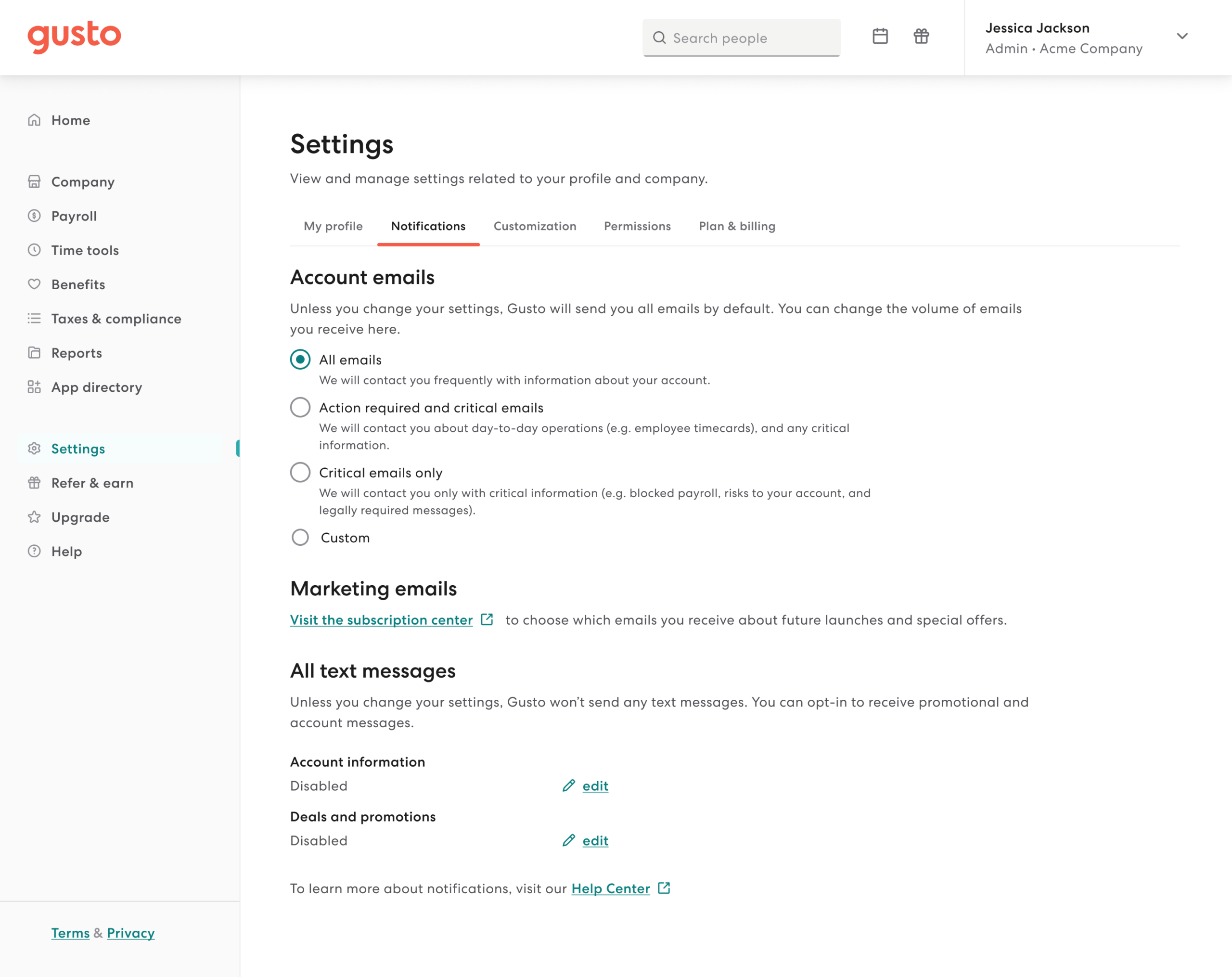Switch to the Notifications tab
This screenshot has width=1232, height=977.
pyautogui.click(x=429, y=226)
